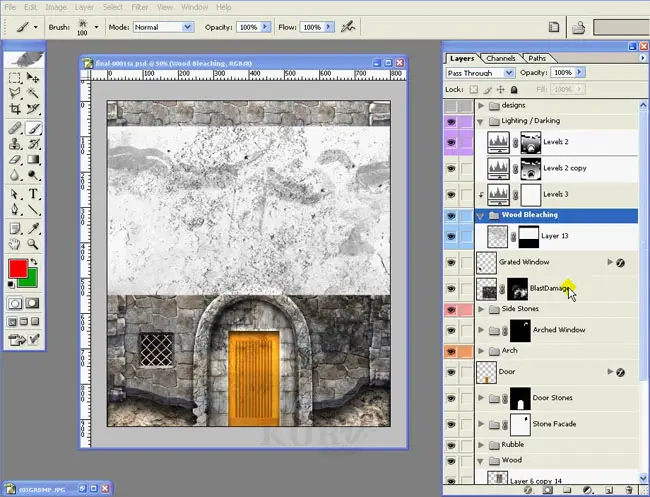Screen dimensions: 650x497
Task: Select the Notes tool
Action: [15, 228]
